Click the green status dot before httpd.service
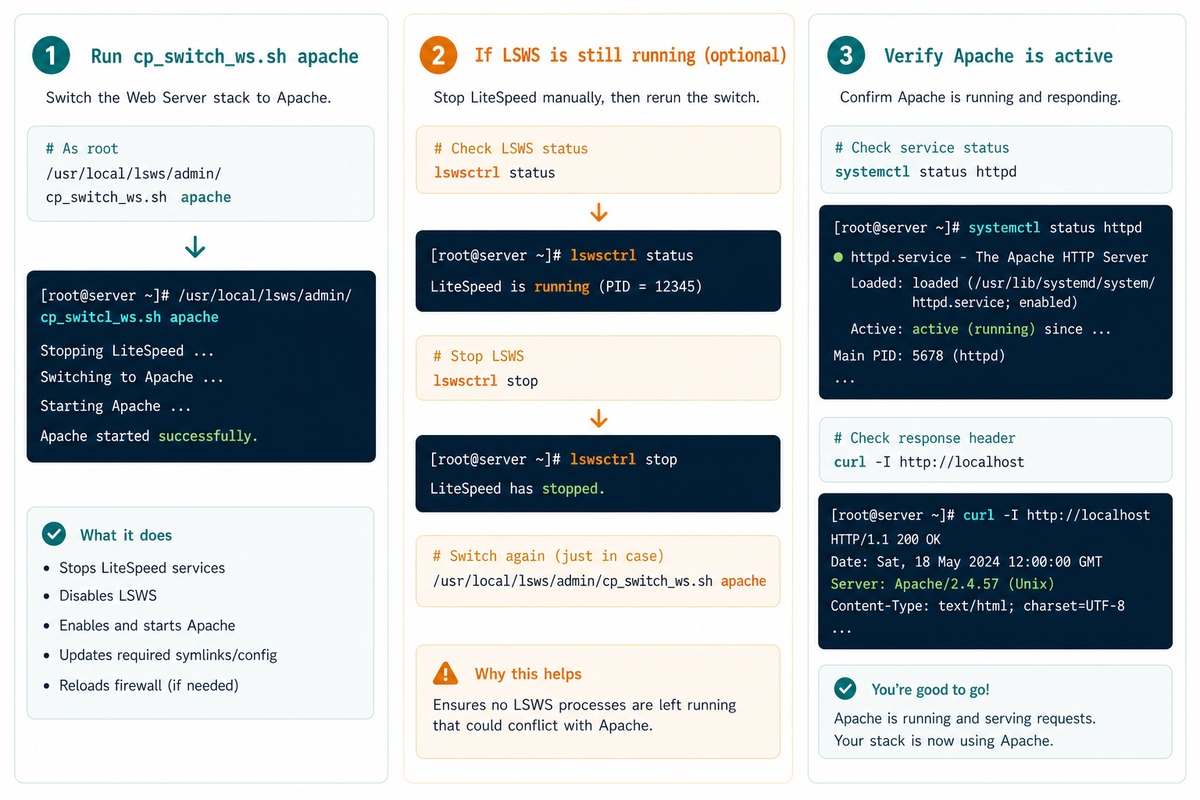Viewport: 1200px width, 800px height. pyautogui.click(x=838, y=257)
